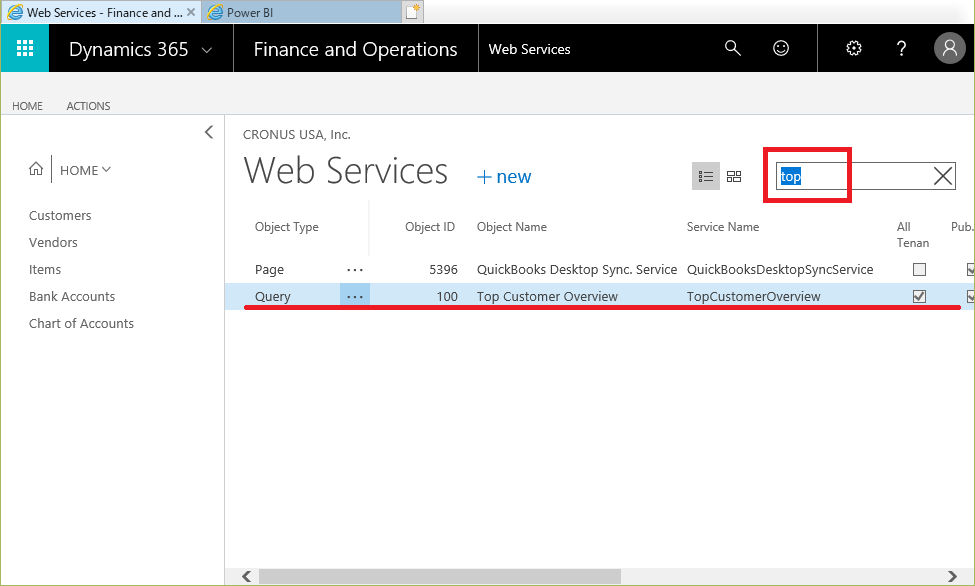Image resolution: width=975 pixels, height=586 pixels.
Task: Click the scroll left arrow
Action: [247, 576]
